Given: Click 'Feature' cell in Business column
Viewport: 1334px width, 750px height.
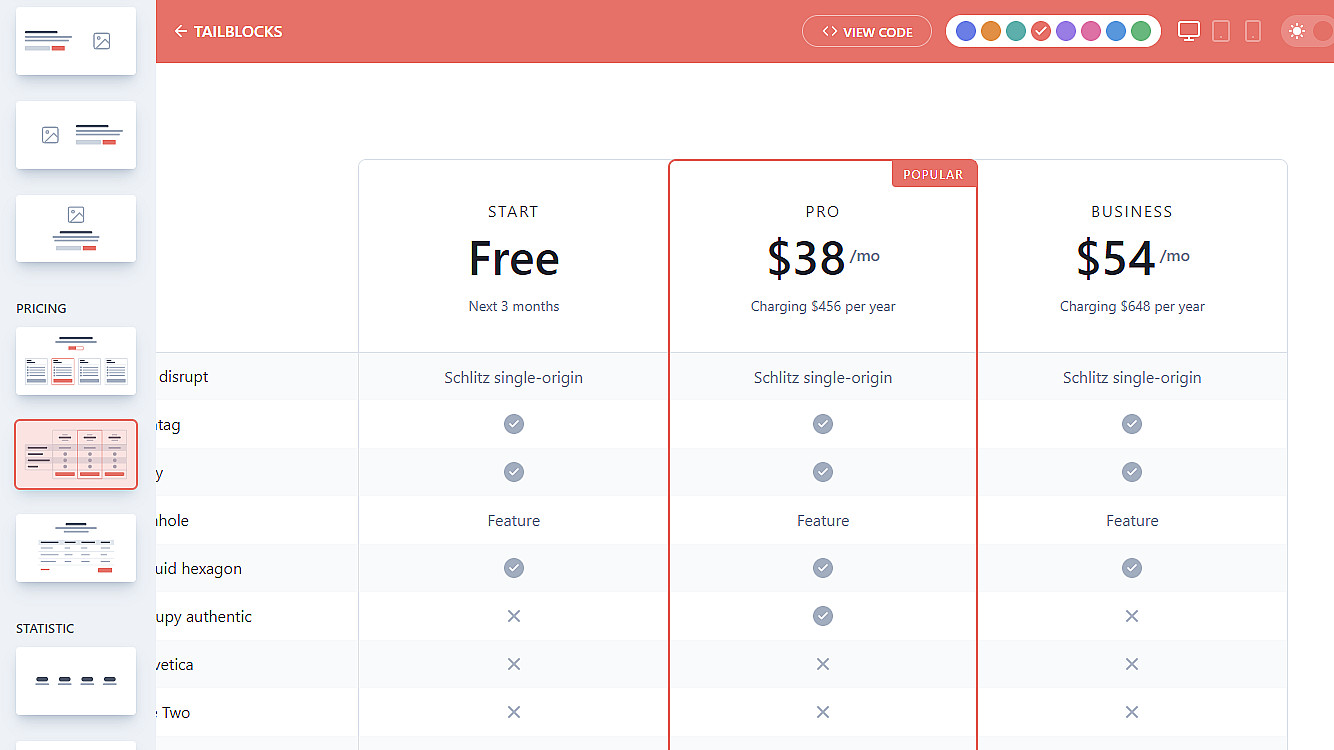Looking at the screenshot, I should [1132, 520].
